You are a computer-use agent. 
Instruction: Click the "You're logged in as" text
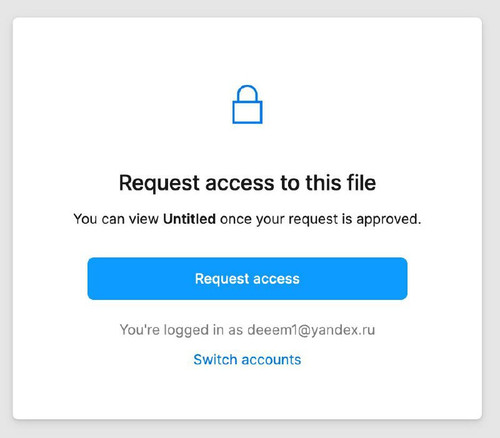[181, 330]
